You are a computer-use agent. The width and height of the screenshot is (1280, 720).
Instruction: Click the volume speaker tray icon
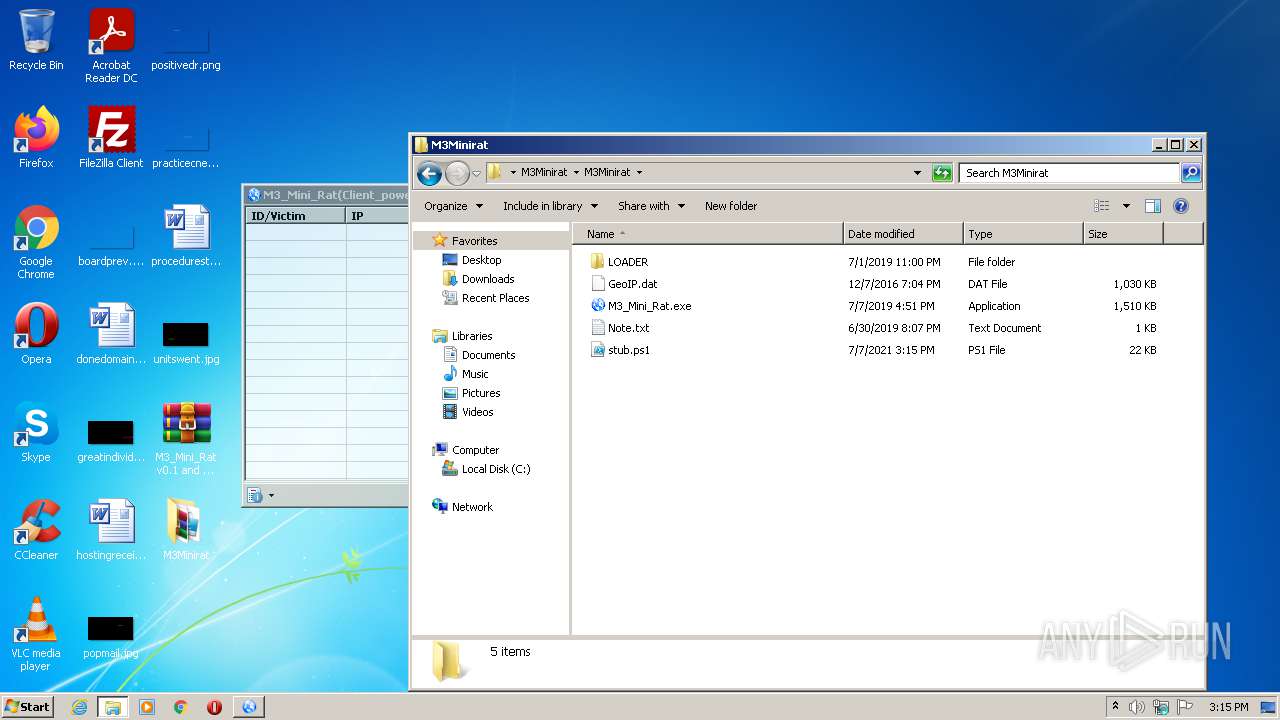(1137, 707)
